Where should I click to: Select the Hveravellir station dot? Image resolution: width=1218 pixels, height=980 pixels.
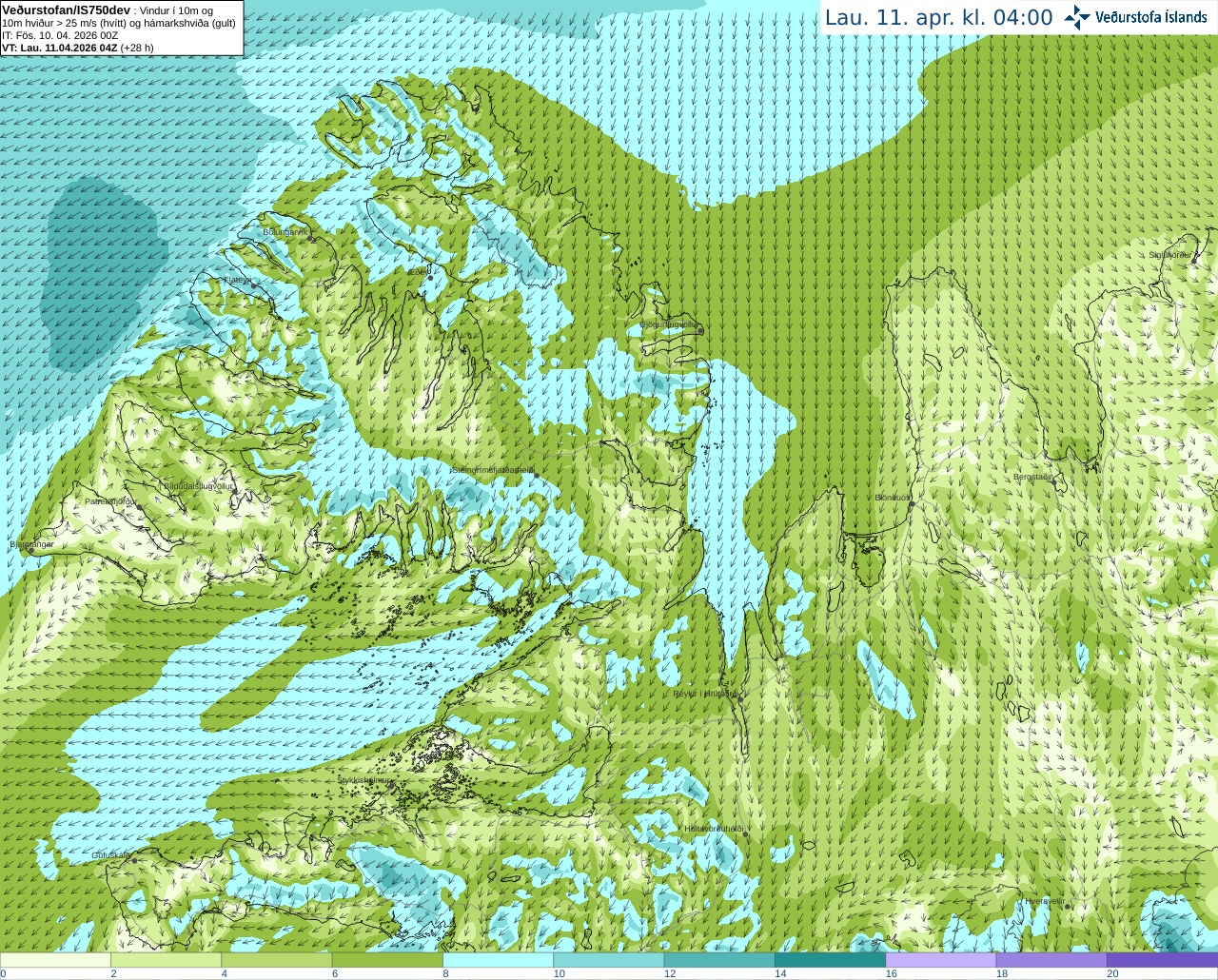[x=1068, y=907]
